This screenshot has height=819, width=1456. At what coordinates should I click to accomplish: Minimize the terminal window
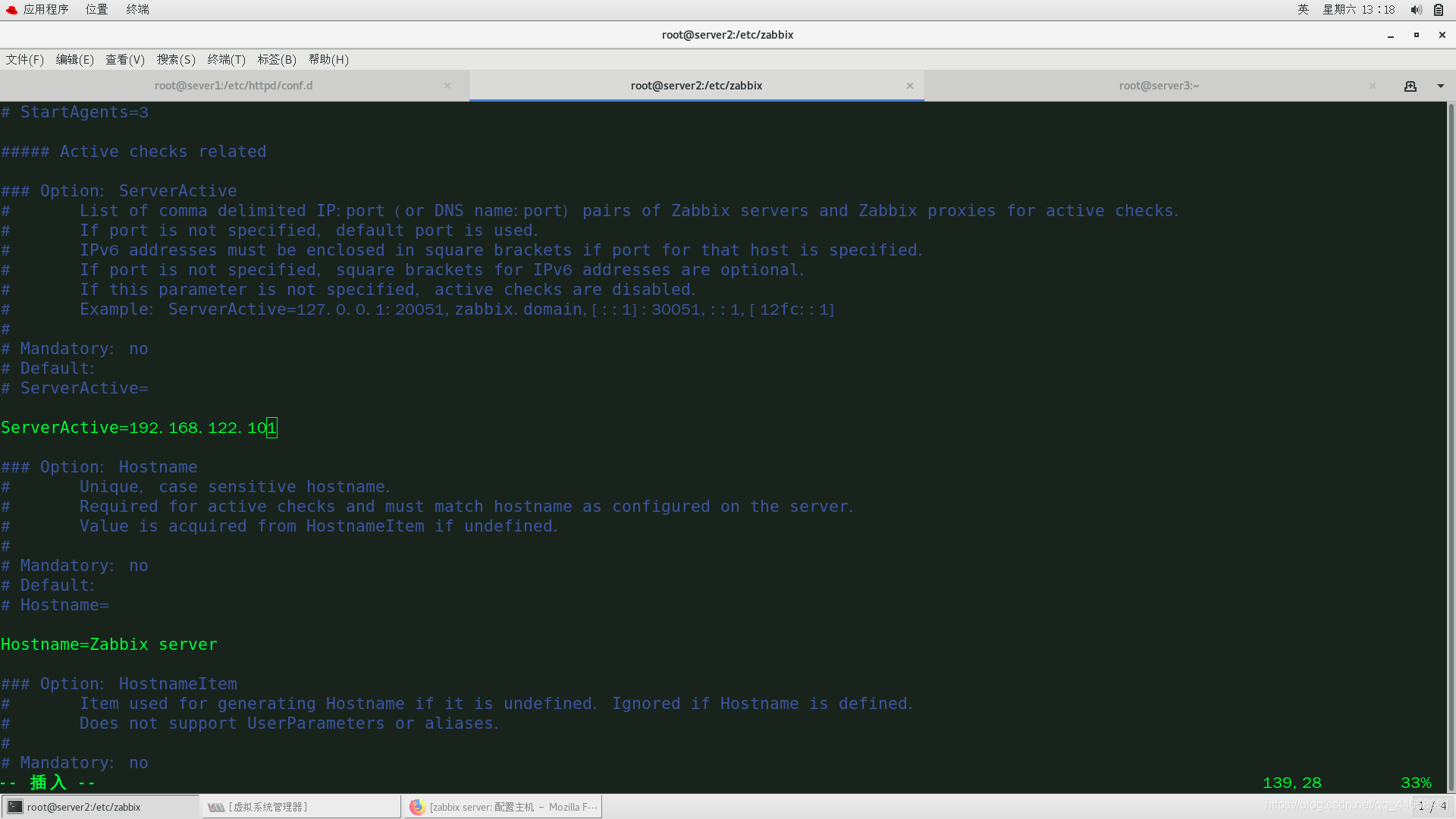(x=1391, y=35)
